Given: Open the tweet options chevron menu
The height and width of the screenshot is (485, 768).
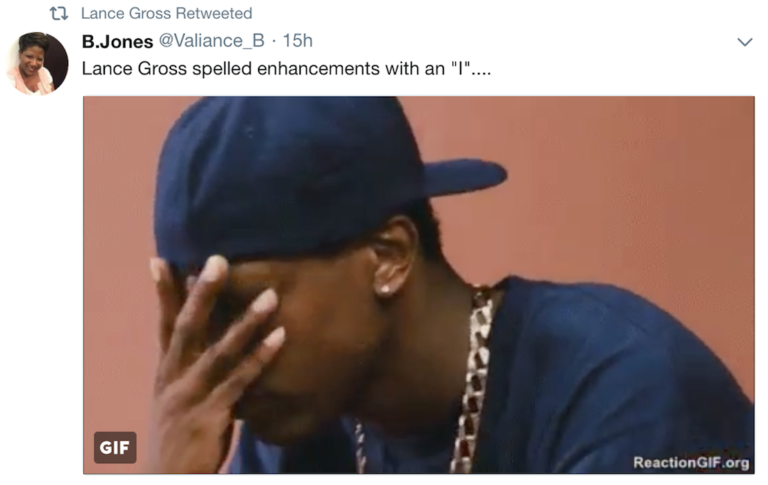Looking at the screenshot, I should (745, 42).
